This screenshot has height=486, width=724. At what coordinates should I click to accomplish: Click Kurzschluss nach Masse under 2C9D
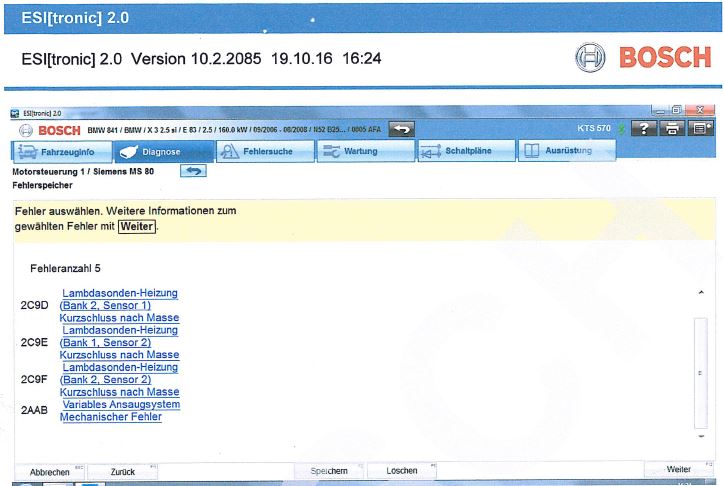(x=119, y=318)
